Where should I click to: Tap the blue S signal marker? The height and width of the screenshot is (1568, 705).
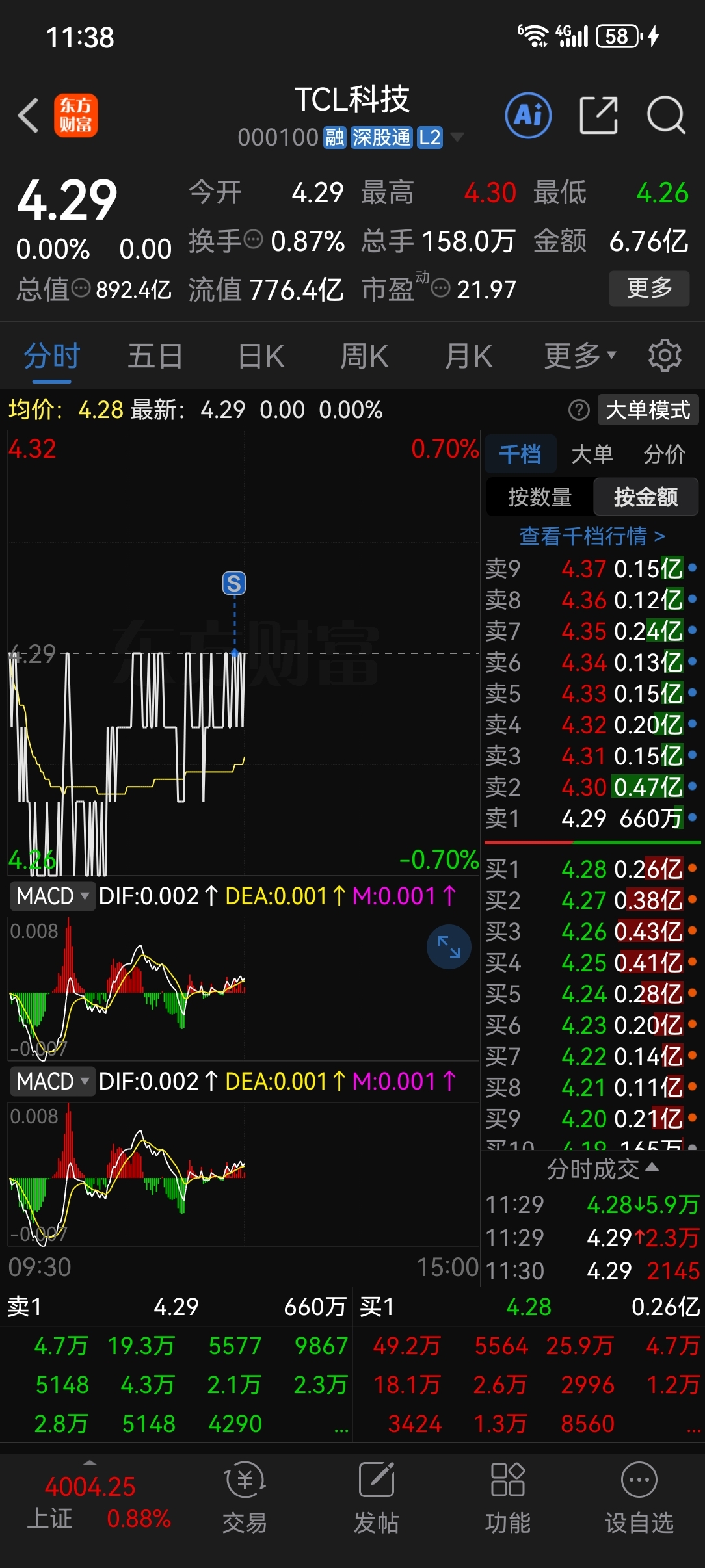coord(234,583)
